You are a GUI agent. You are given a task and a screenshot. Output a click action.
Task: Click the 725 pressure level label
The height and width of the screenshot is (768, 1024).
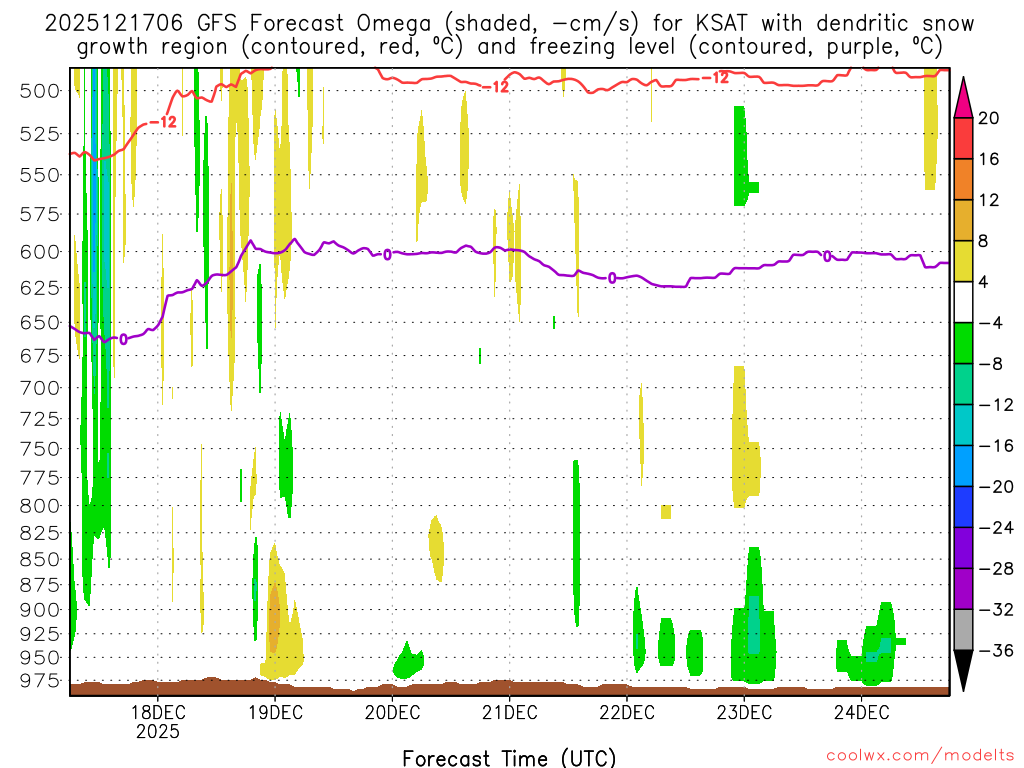coord(40,419)
